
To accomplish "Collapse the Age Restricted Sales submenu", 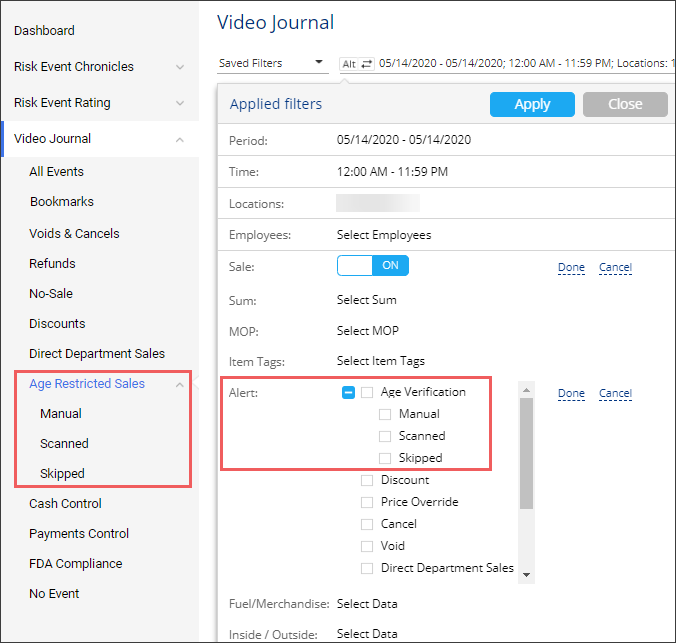I will [179, 384].
